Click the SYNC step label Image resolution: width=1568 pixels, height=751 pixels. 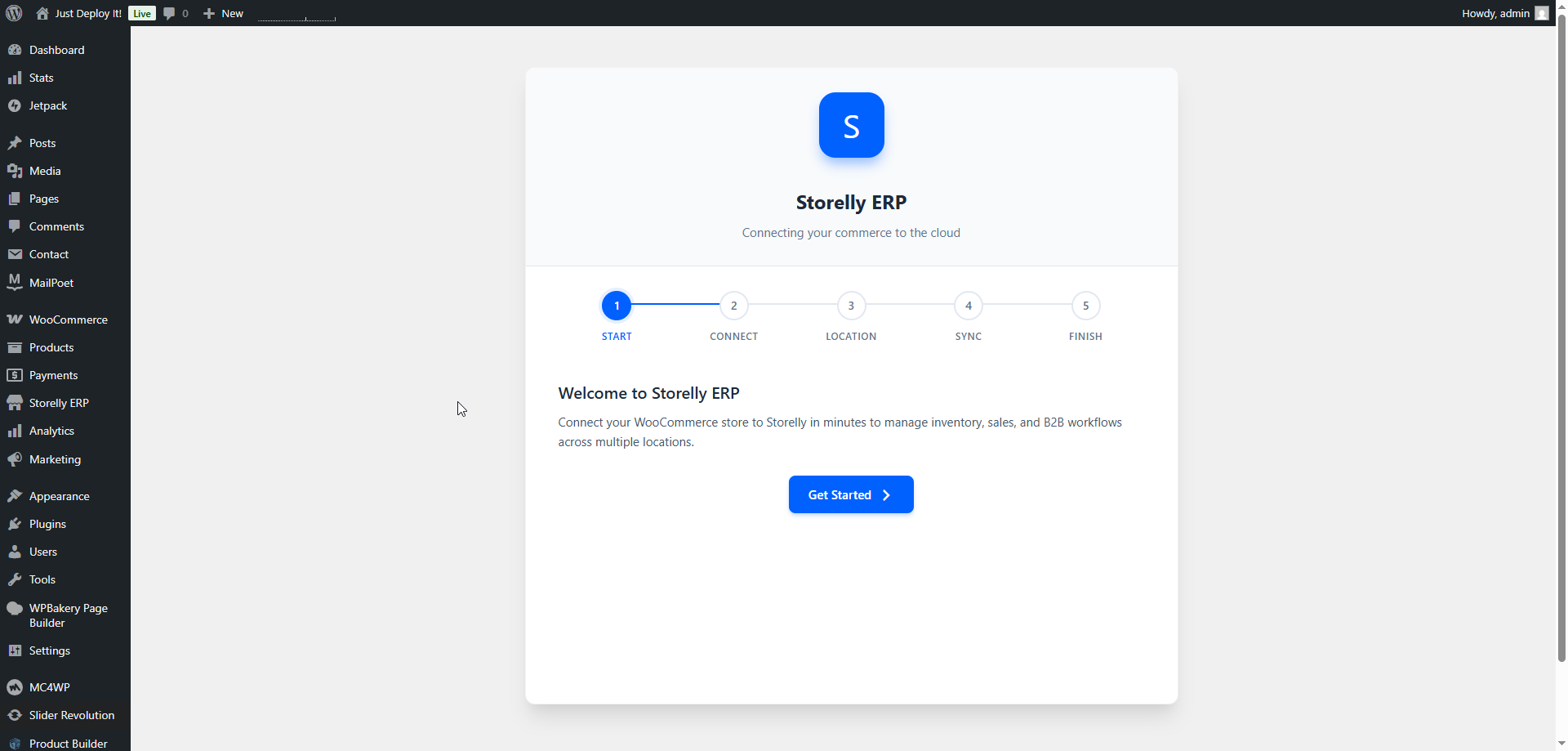[x=969, y=337]
